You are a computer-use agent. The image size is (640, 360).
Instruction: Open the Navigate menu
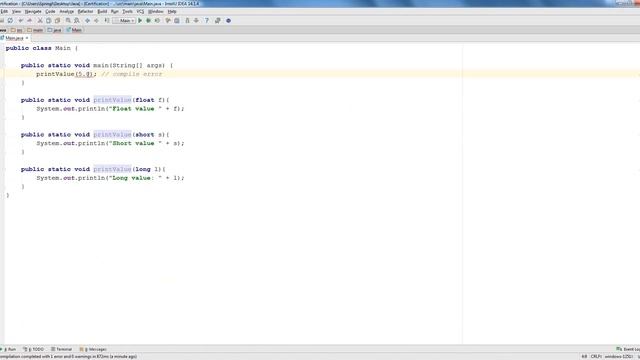click(x=33, y=12)
